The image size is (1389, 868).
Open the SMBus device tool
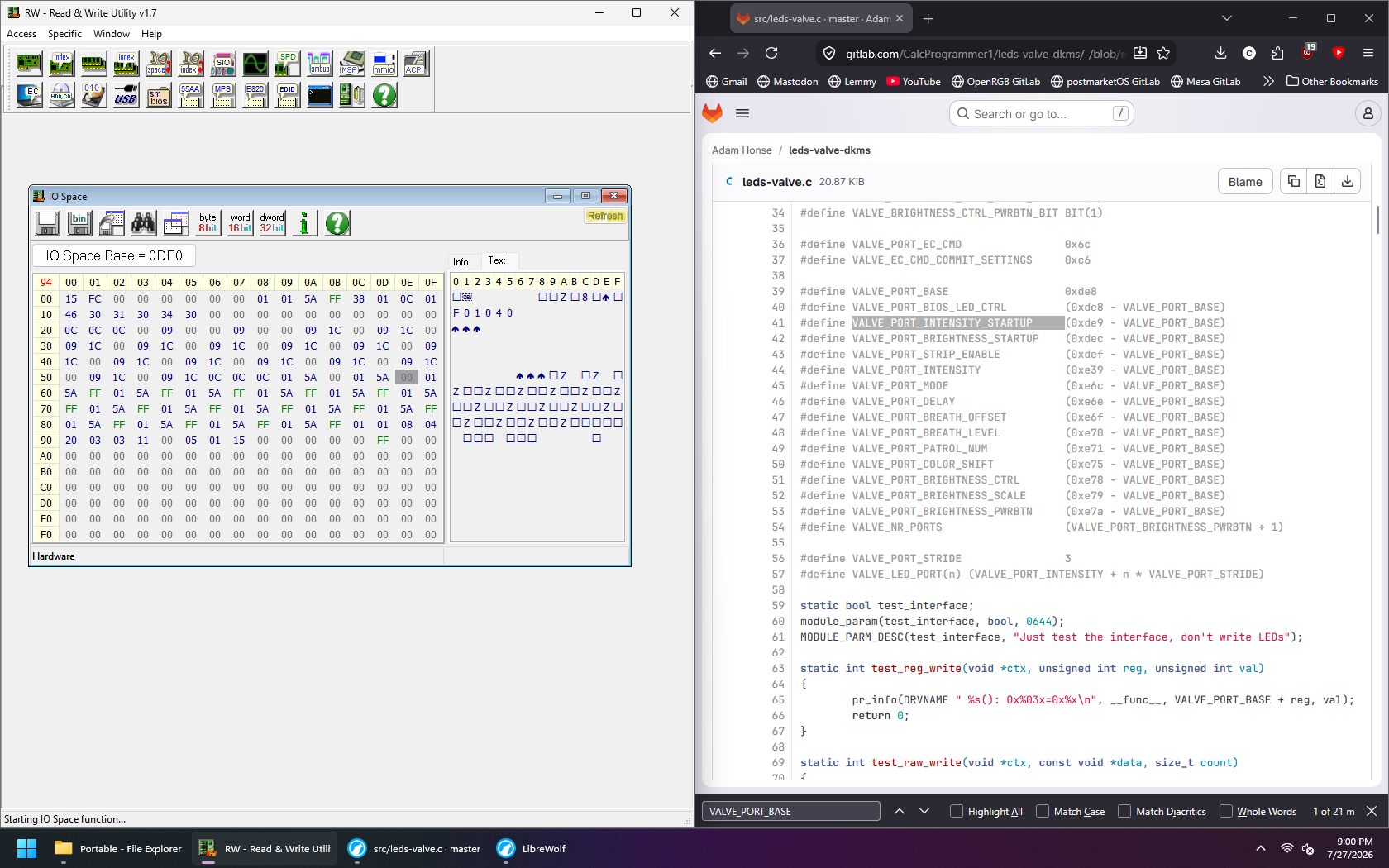point(319,64)
